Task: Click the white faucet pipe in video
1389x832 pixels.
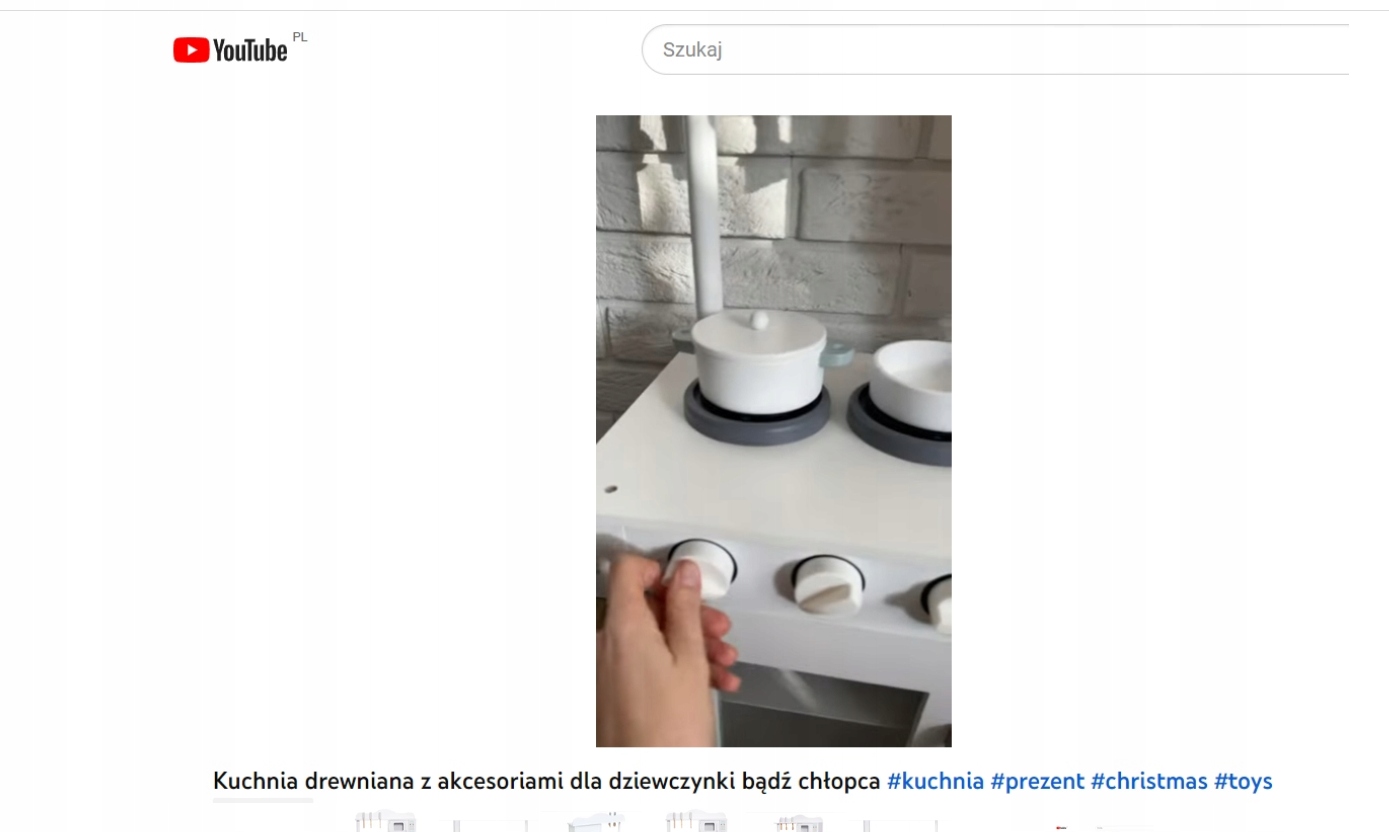Action: click(707, 215)
